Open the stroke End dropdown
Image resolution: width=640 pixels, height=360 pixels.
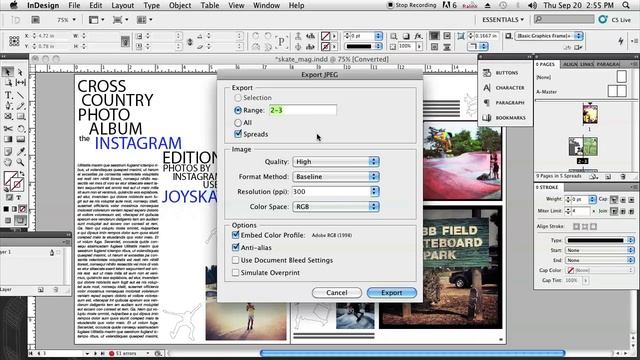click(x=600, y=260)
